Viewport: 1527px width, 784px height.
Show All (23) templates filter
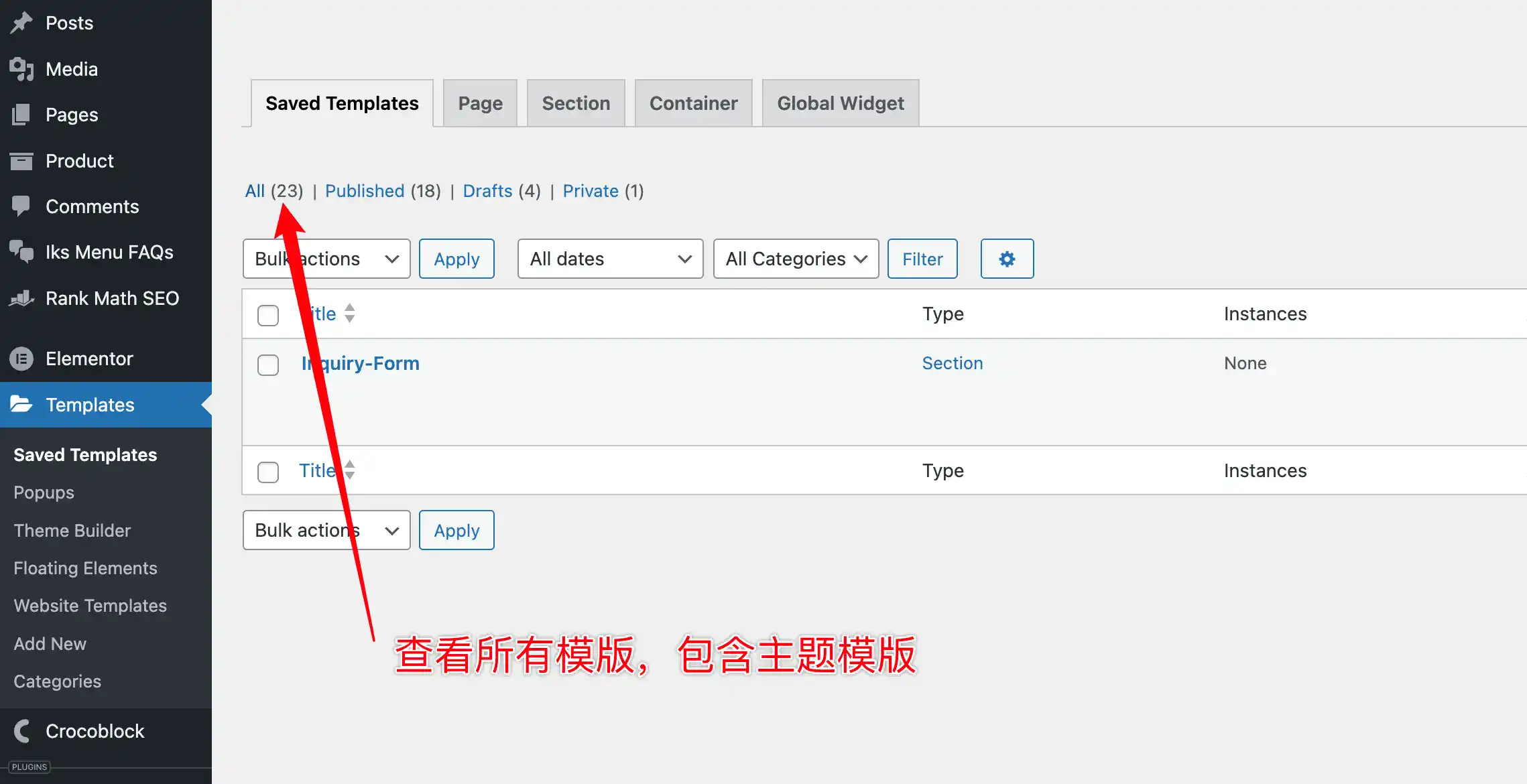coord(274,191)
